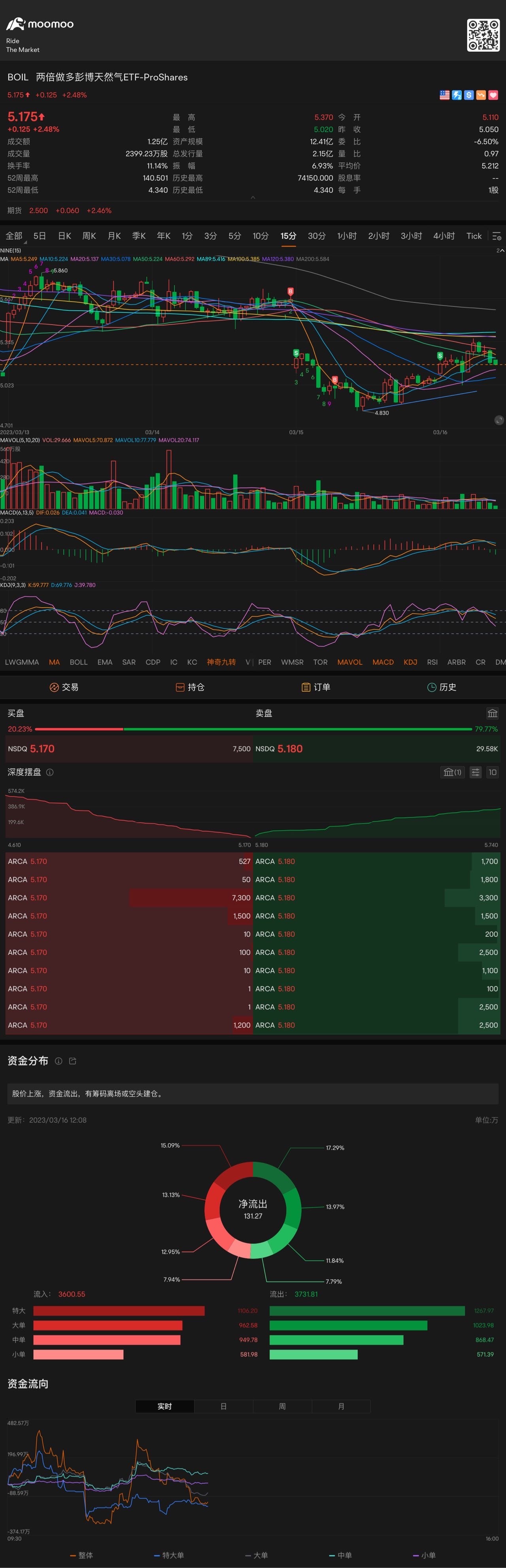Image resolution: width=506 pixels, height=1568 pixels.
Task: Tap the 大单 outflow bar 1023.98
Action: (x=348, y=1325)
